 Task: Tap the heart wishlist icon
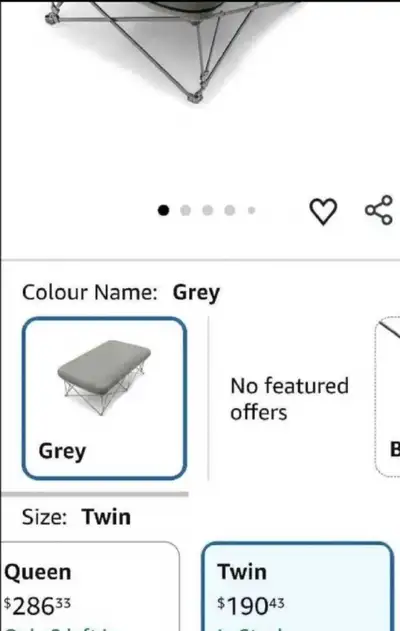coord(323,211)
